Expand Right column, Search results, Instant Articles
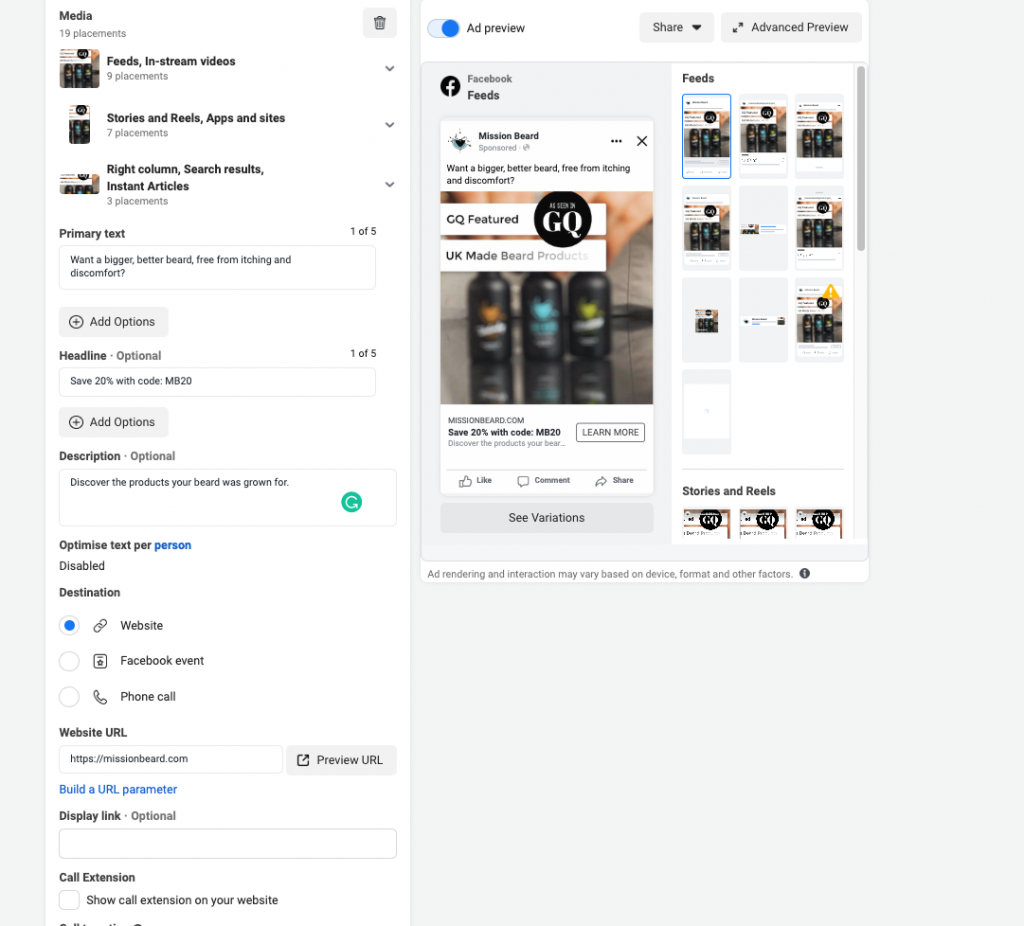Screen dimensions: 1024x926 coord(390,185)
